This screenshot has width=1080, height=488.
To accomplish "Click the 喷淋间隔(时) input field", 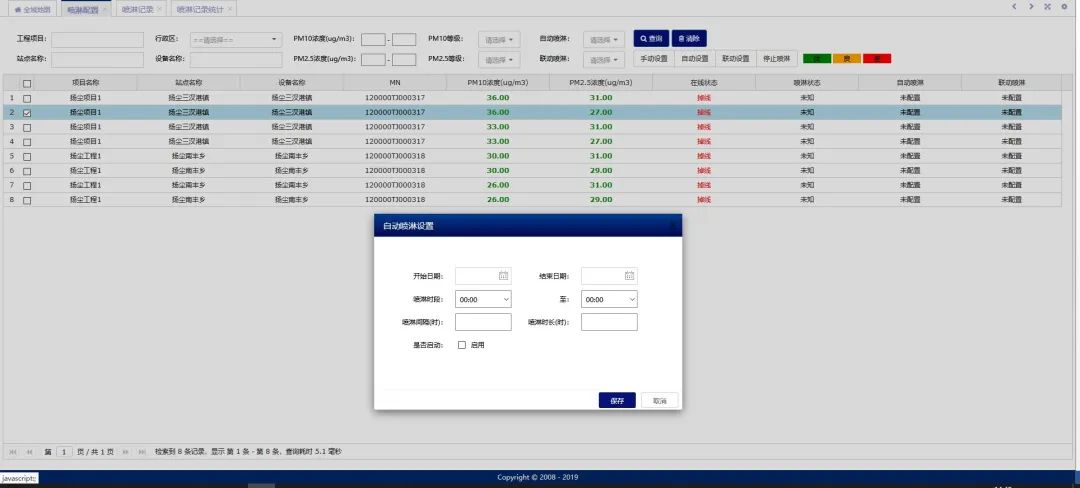I will click(483, 322).
